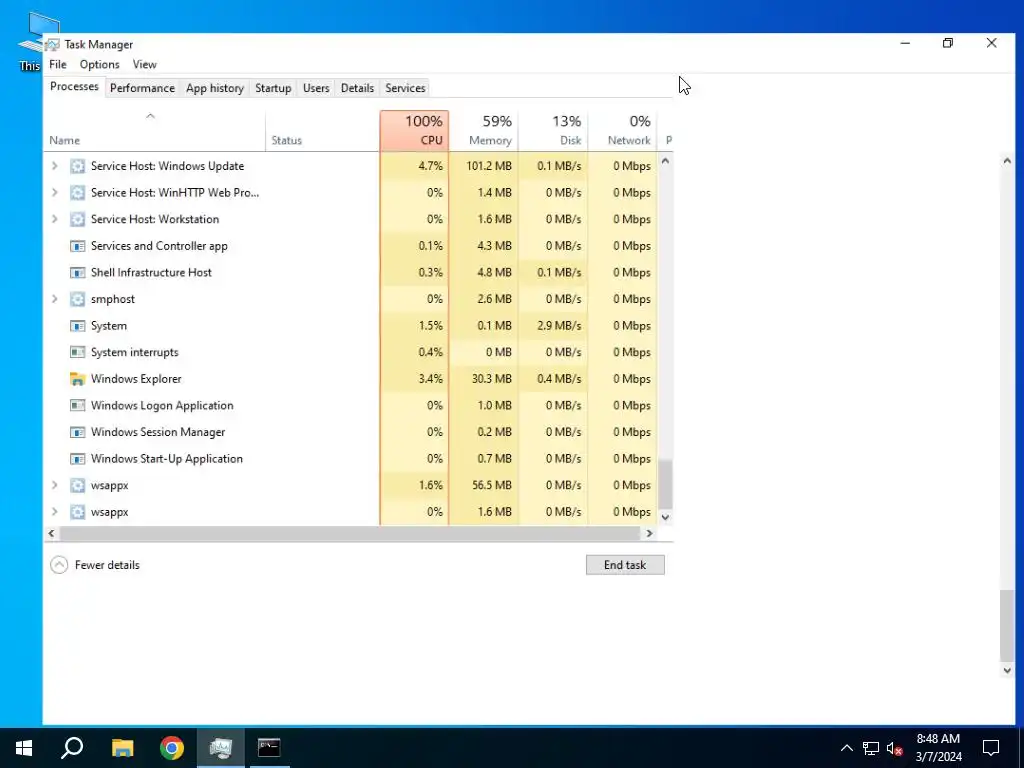
Task: Click the outer window scrollbar up arrow
Action: (1006, 161)
